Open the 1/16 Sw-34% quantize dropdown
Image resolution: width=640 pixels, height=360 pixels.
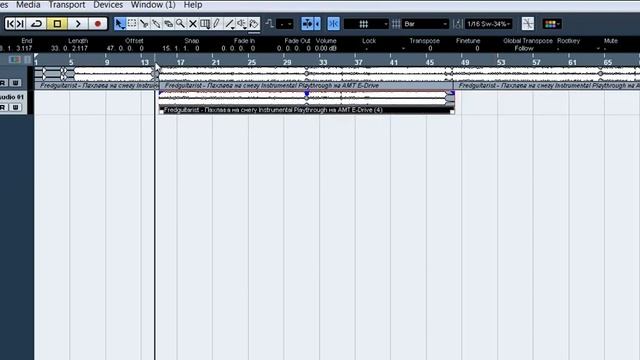[489, 24]
